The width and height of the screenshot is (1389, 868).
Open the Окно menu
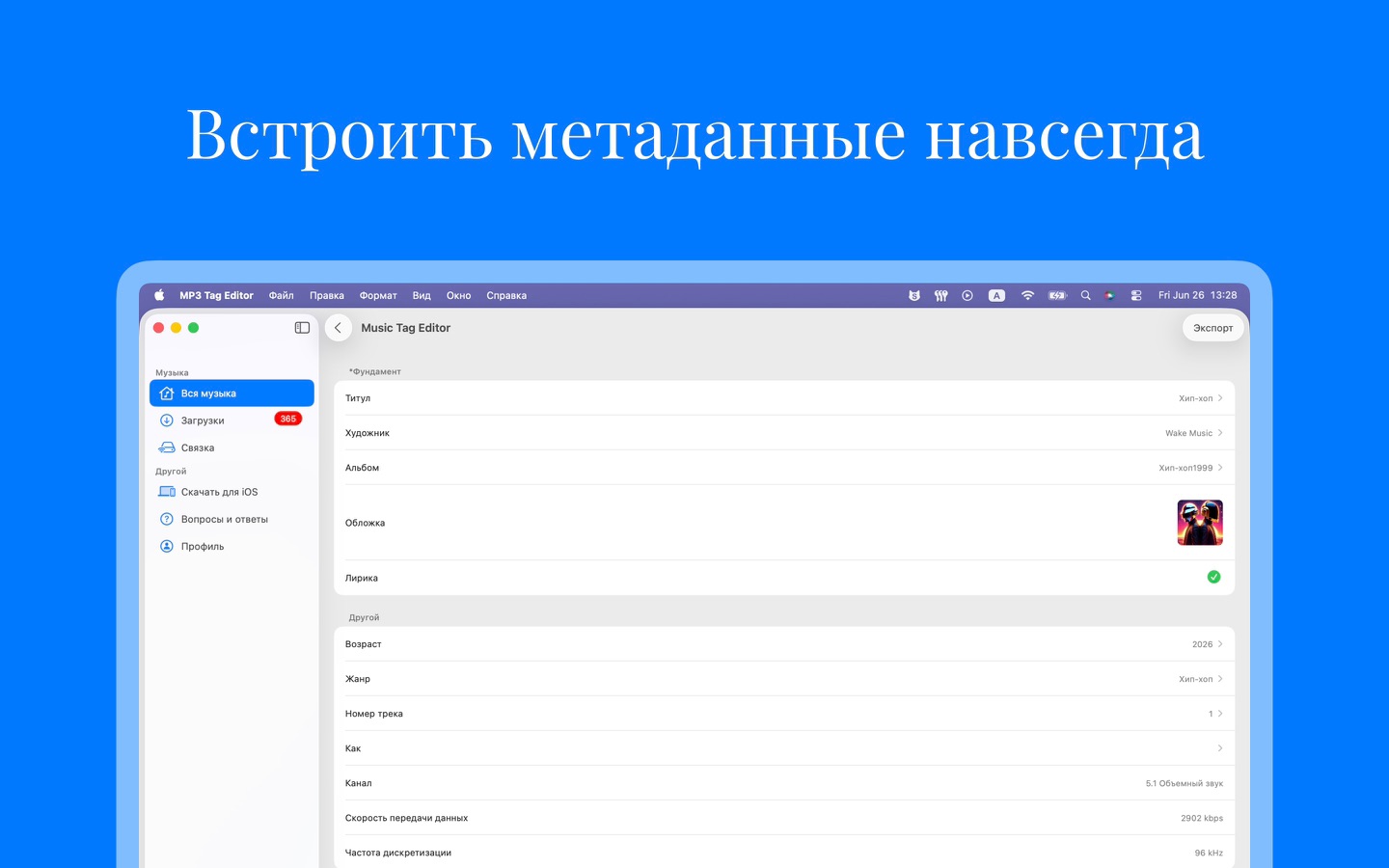pos(459,295)
